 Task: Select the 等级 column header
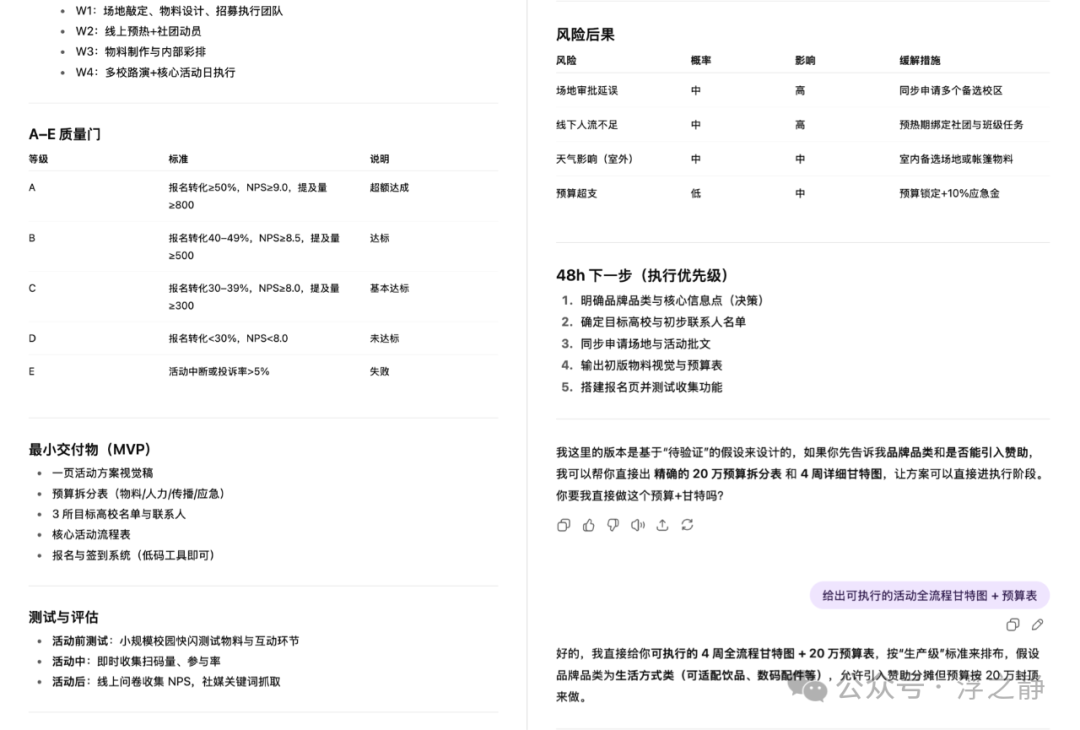click(x=39, y=159)
